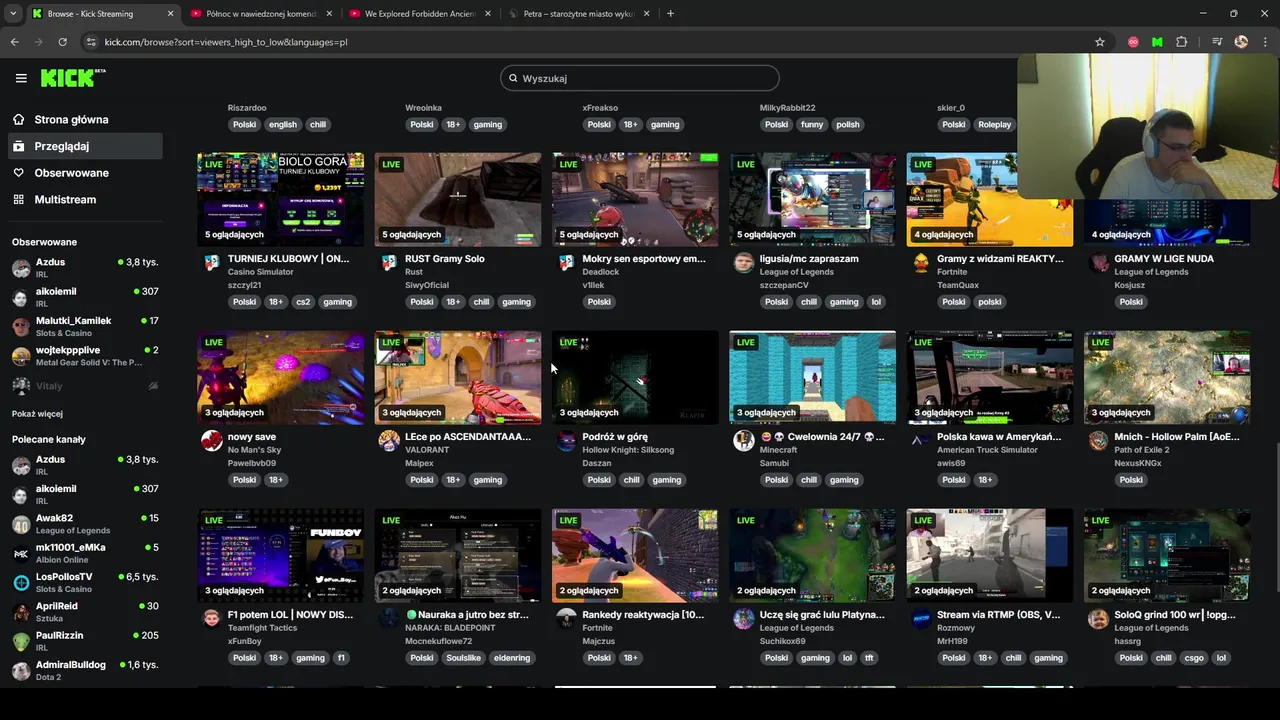Click the v1llek streamer avatar
The image size is (1280, 720).
click(x=566, y=263)
